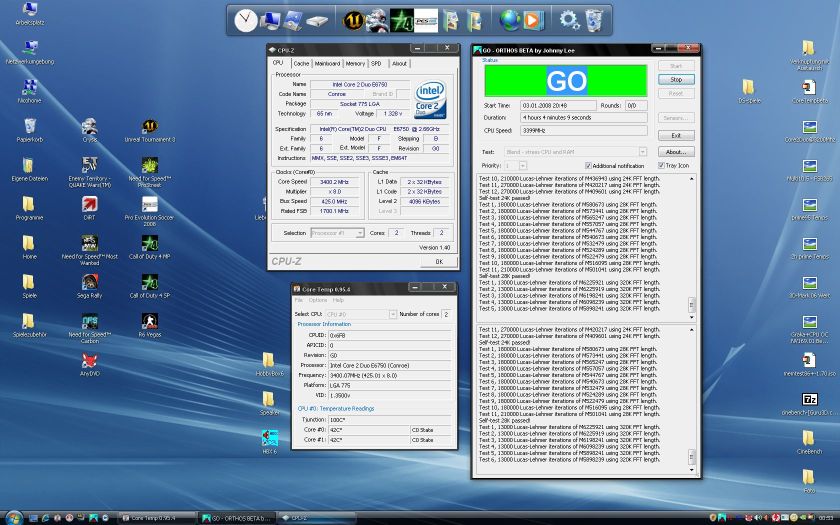Click the Exit button in ORTHOS

676,136
